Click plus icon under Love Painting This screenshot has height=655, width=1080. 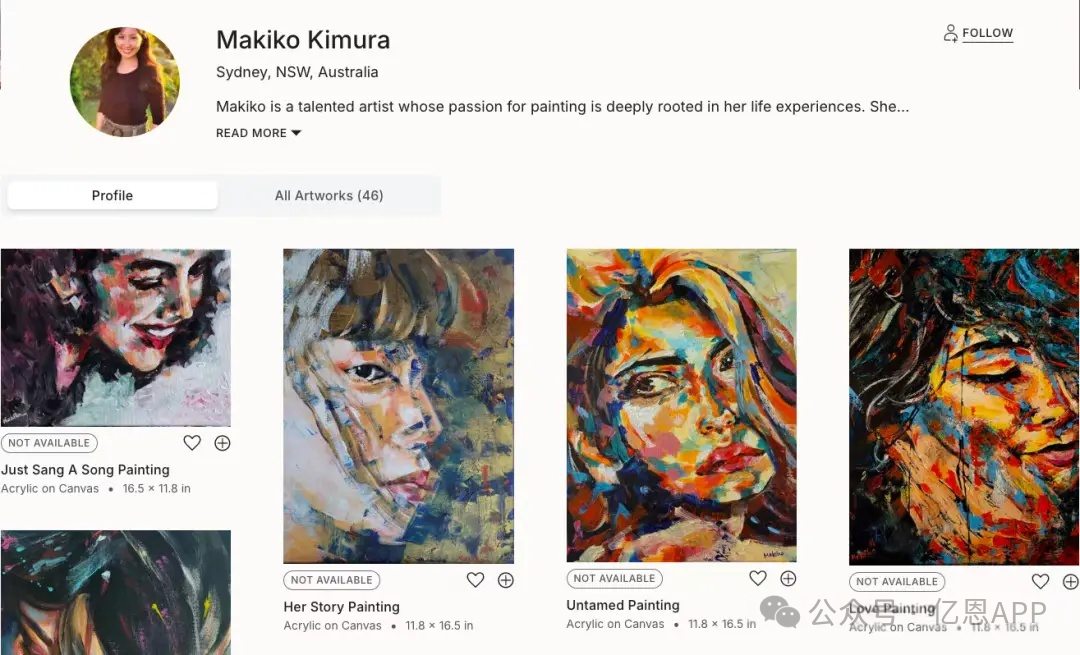pos(1070,581)
